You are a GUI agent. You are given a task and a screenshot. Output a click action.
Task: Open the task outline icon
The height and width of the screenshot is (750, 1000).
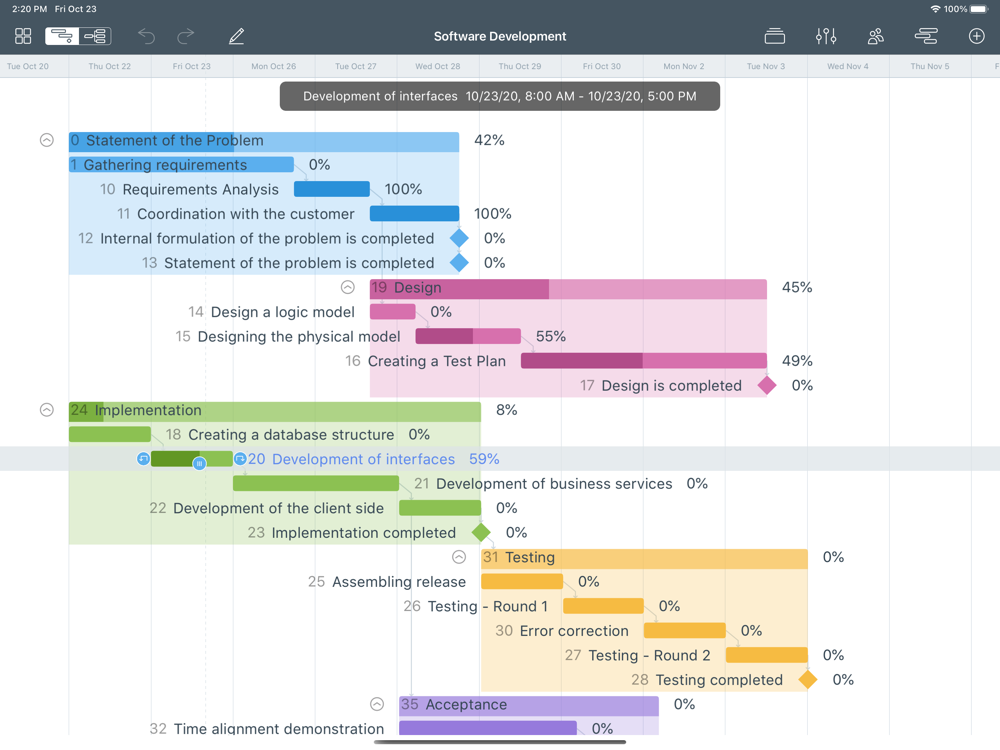[x=926, y=36]
